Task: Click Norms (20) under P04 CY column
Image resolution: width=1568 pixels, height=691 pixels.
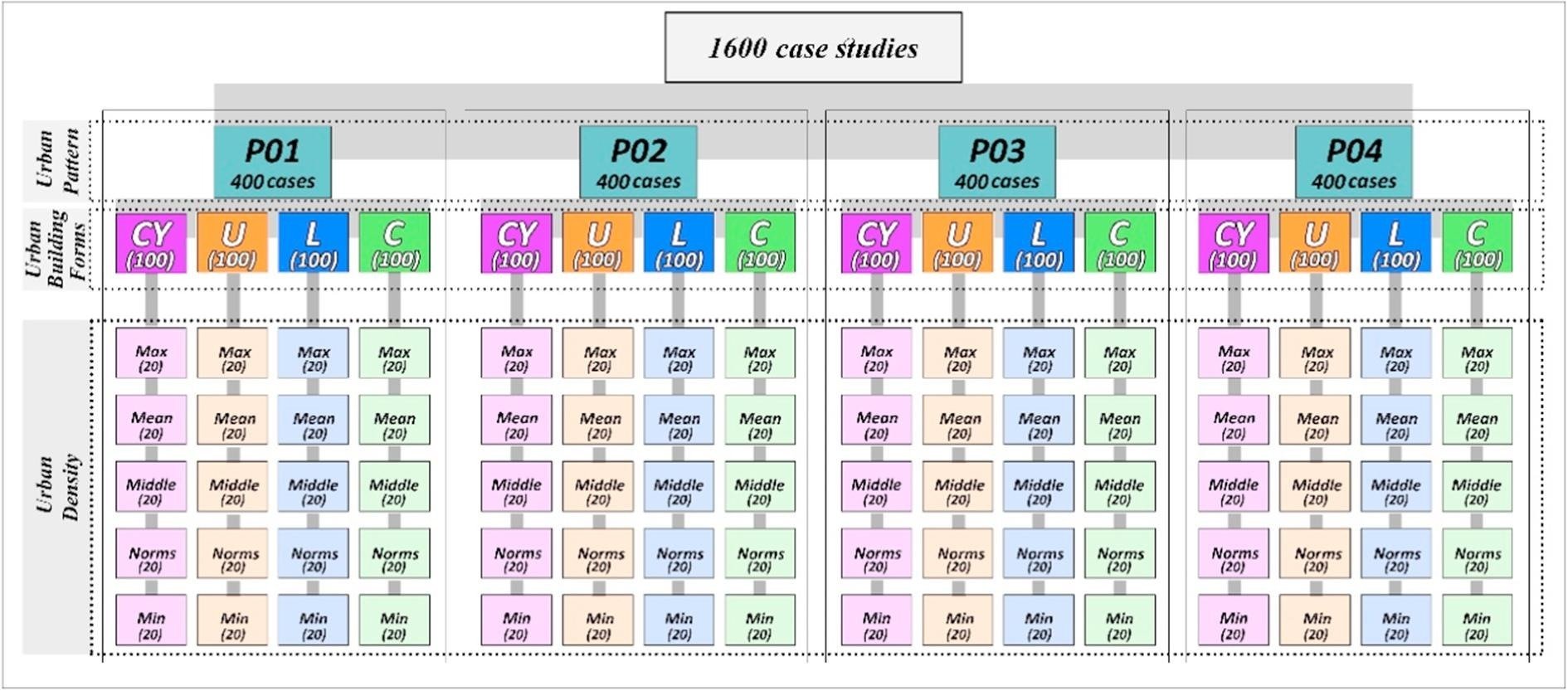Action: [1233, 553]
